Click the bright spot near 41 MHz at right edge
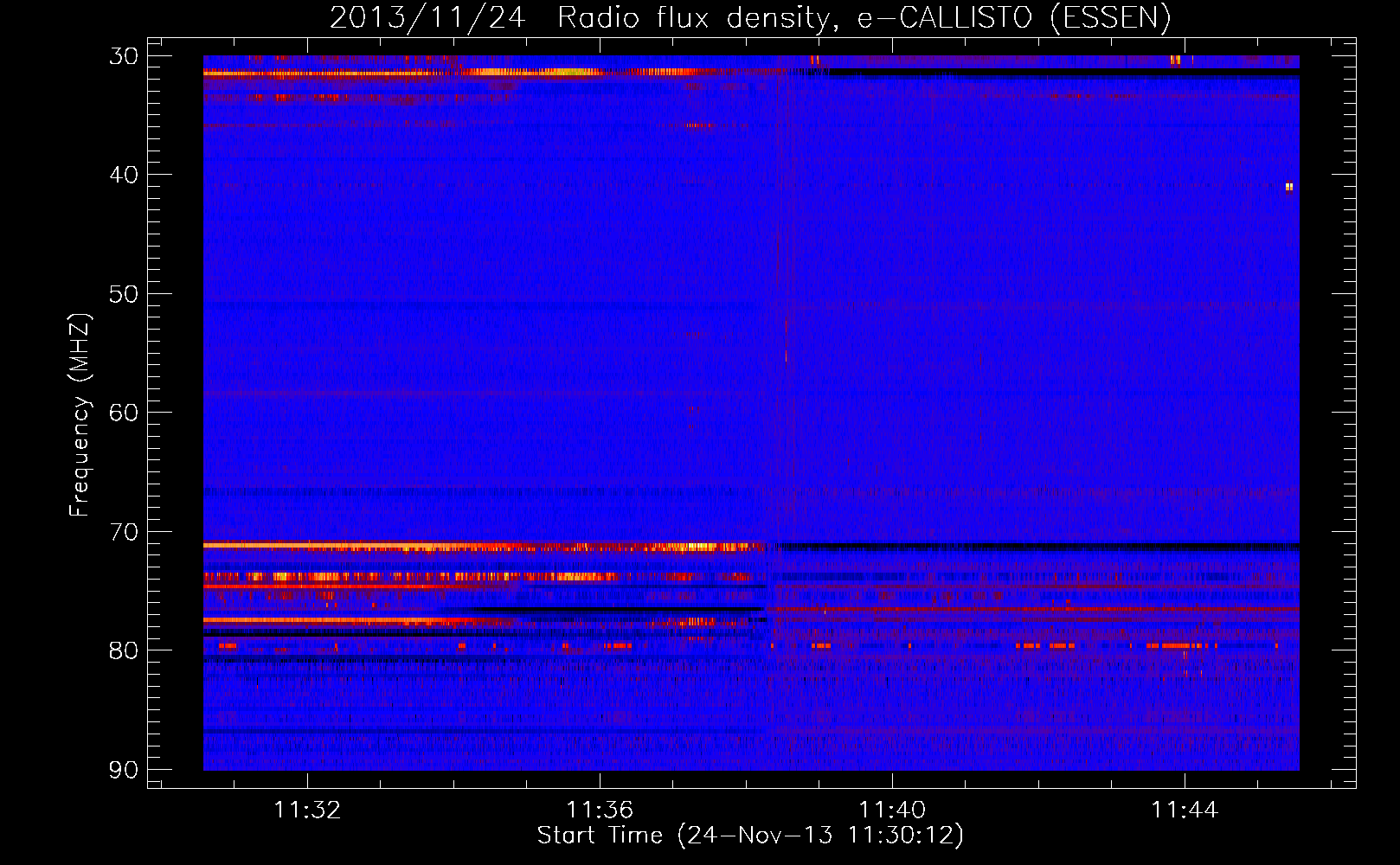The height and width of the screenshot is (865, 1400). coord(1289,186)
